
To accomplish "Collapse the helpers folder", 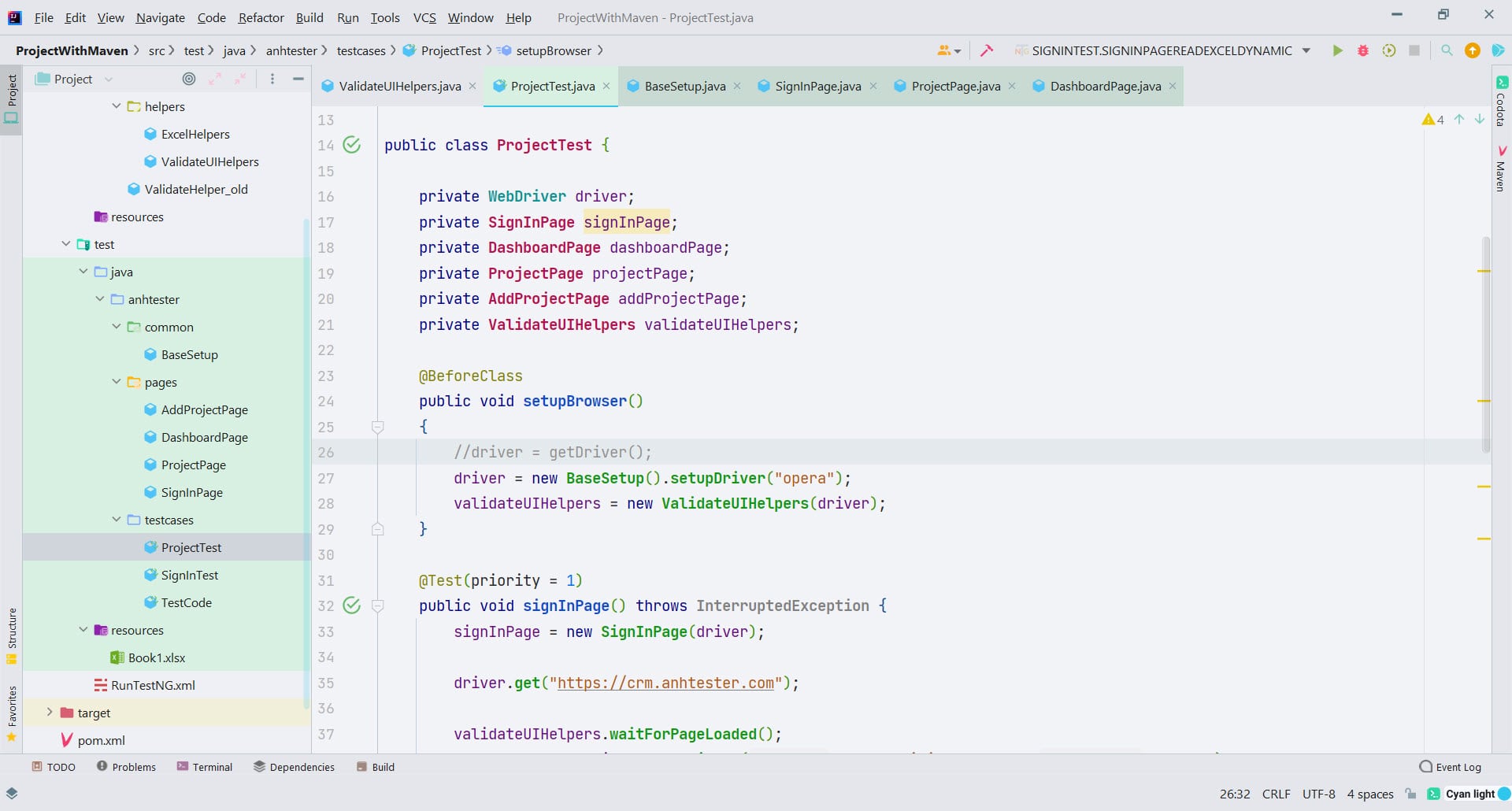I will [x=117, y=106].
